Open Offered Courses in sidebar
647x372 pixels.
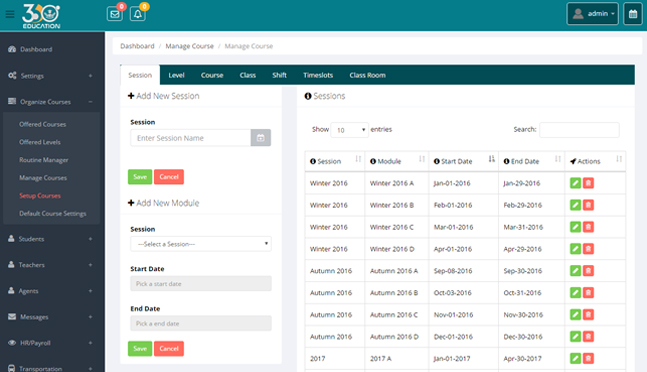tap(43, 124)
